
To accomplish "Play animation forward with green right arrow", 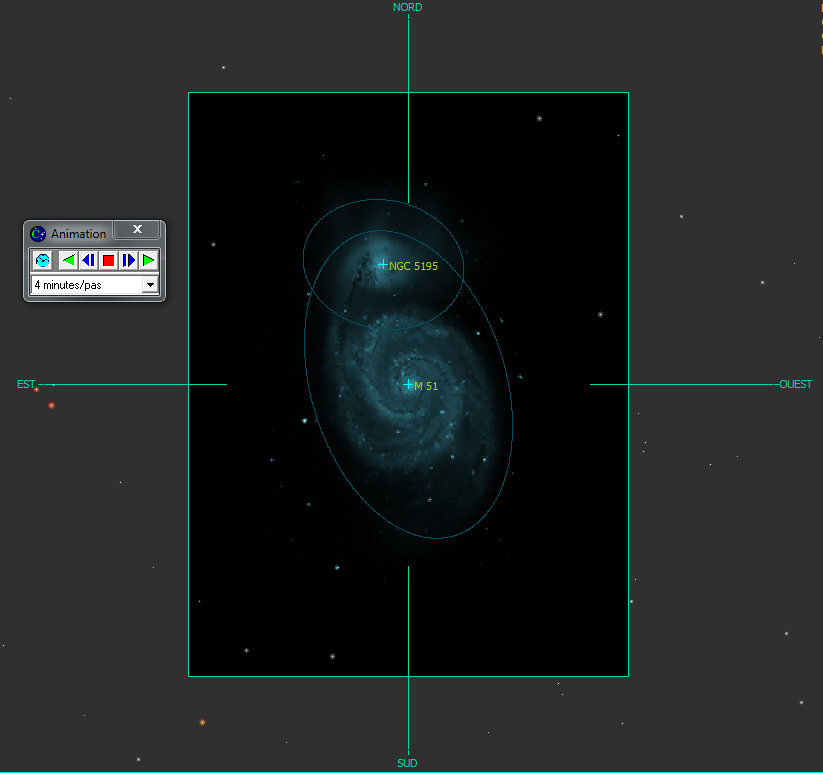I will [148, 261].
